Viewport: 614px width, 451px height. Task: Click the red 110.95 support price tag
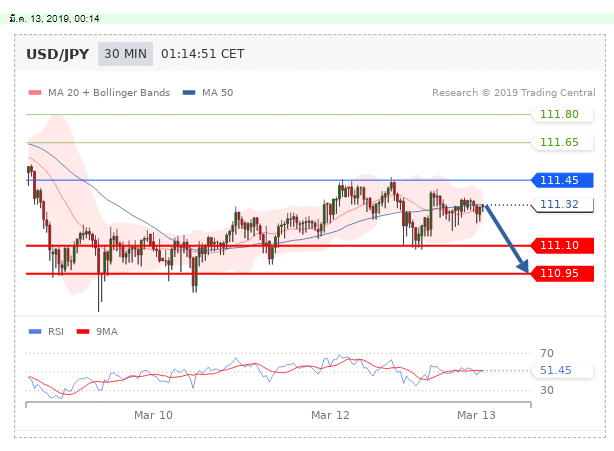click(562, 273)
